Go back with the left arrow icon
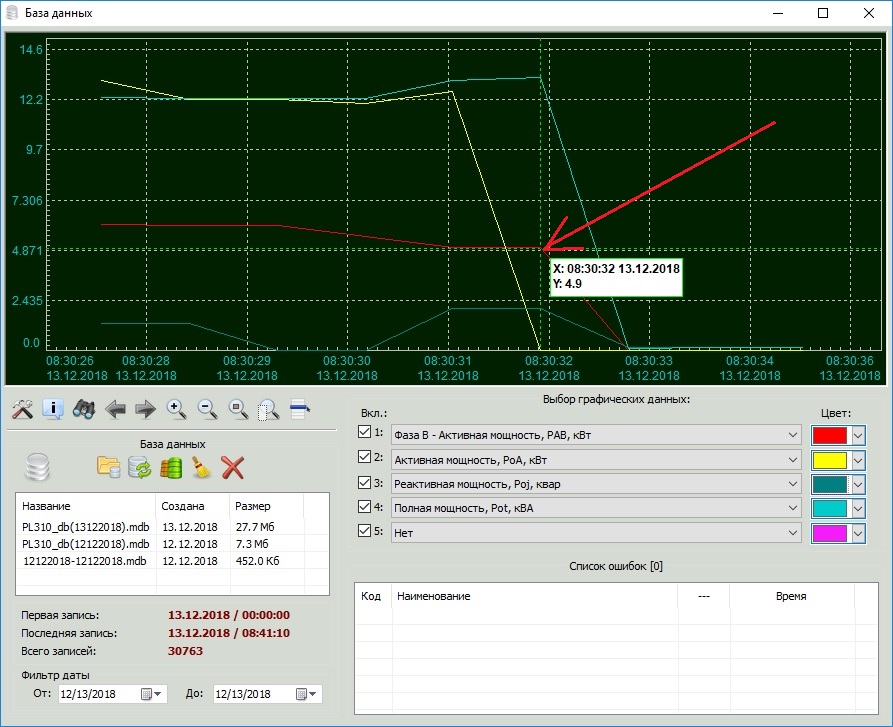 click(x=115, y=409)
